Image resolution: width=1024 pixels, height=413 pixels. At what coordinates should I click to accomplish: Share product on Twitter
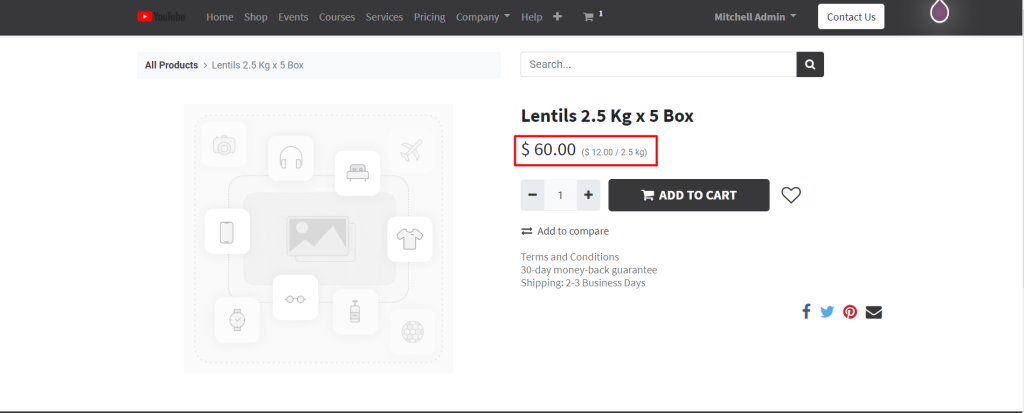827,311
